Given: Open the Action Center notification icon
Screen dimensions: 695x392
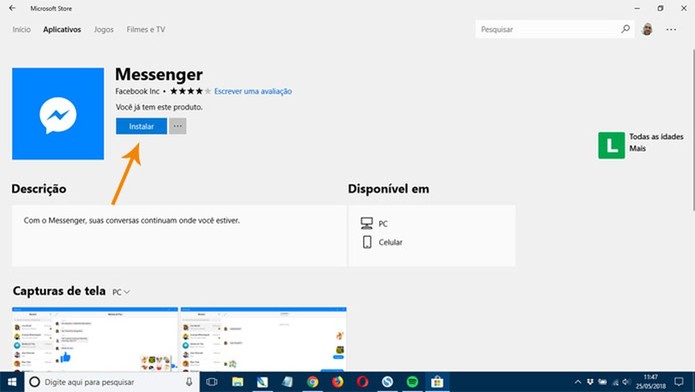Looking at the screenshot, I should click(679, 382).
